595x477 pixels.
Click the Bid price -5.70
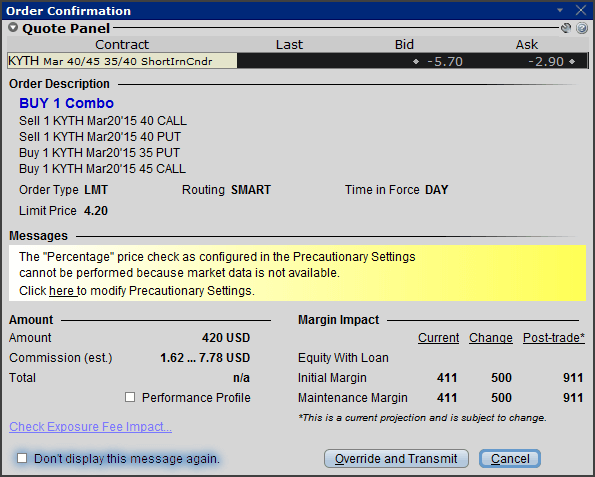click(445, 61)
